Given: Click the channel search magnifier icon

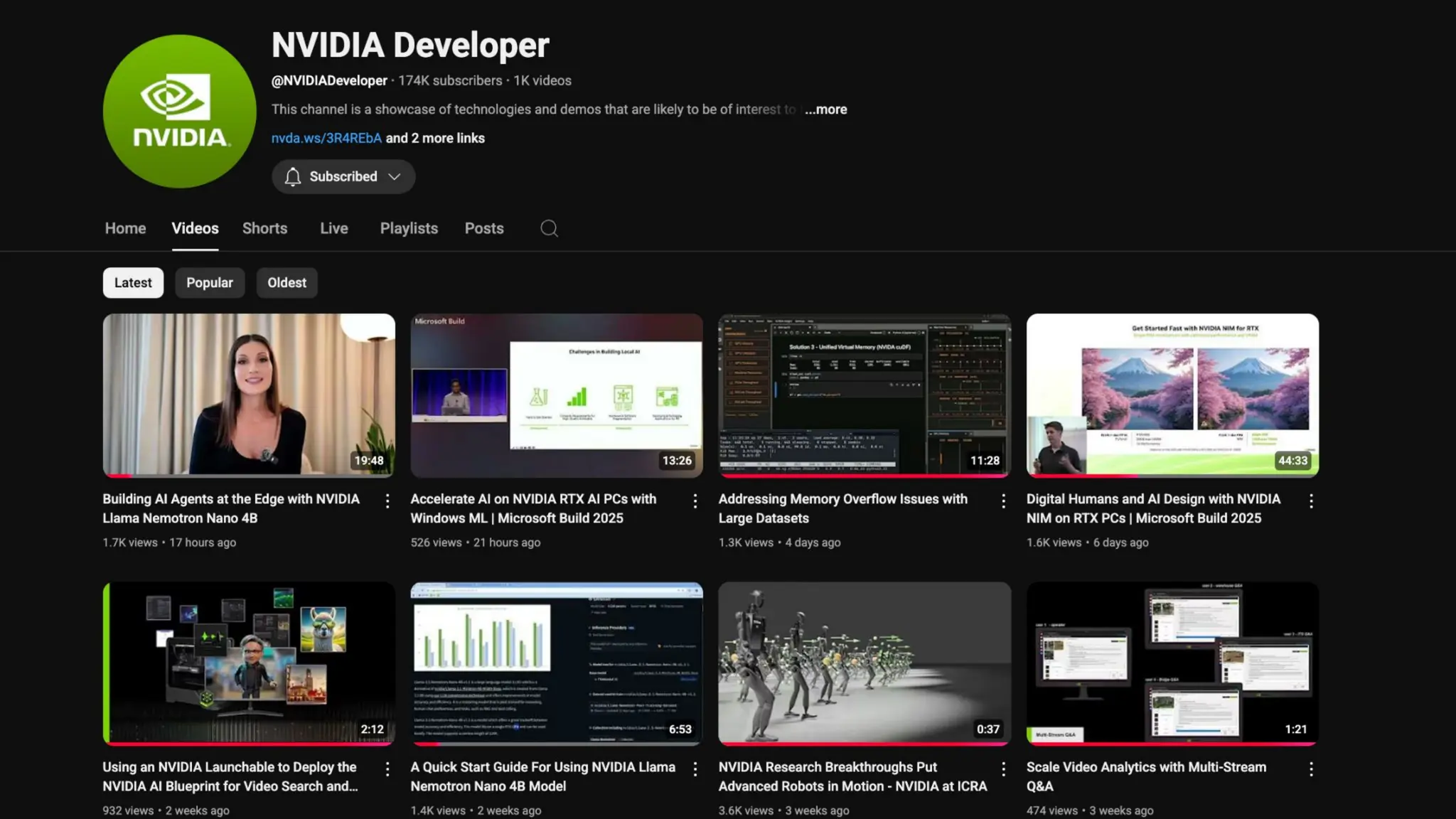Looking at the screenshot, I should [x=549, y=228].
